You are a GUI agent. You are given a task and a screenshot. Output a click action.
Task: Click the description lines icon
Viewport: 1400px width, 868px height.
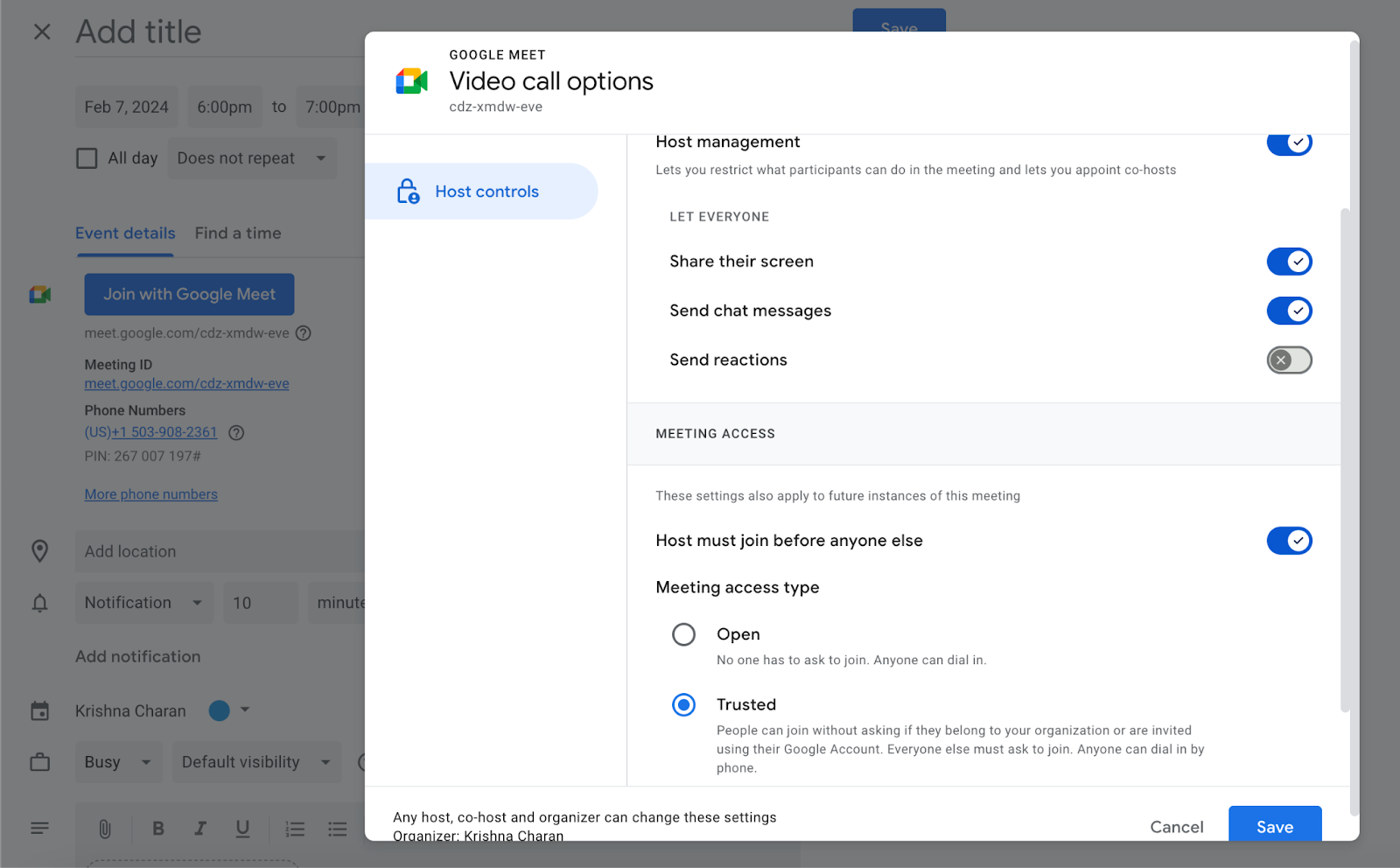[x=39, y=828]
